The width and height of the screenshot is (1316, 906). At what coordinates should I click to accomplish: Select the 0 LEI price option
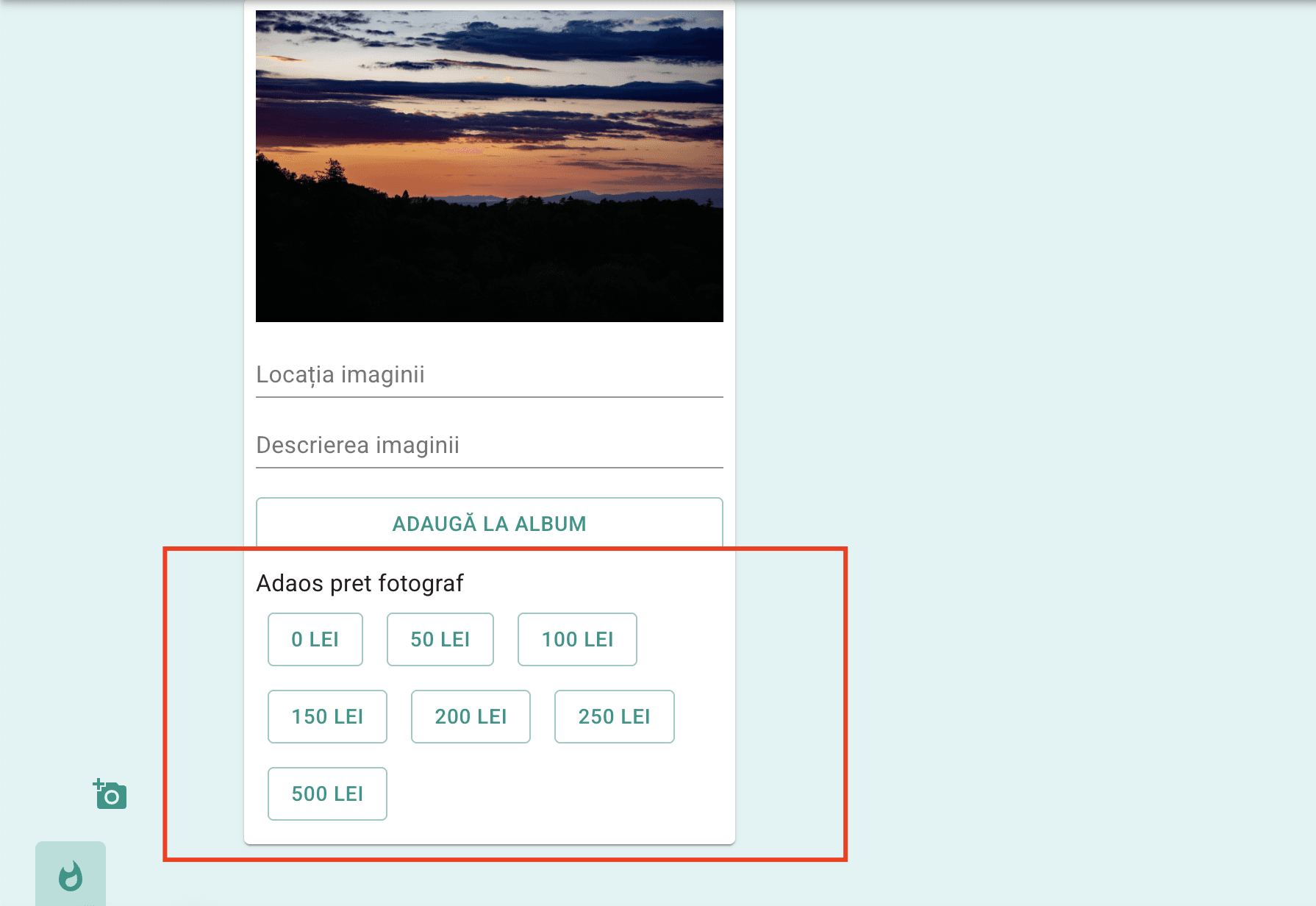point(315,639)
